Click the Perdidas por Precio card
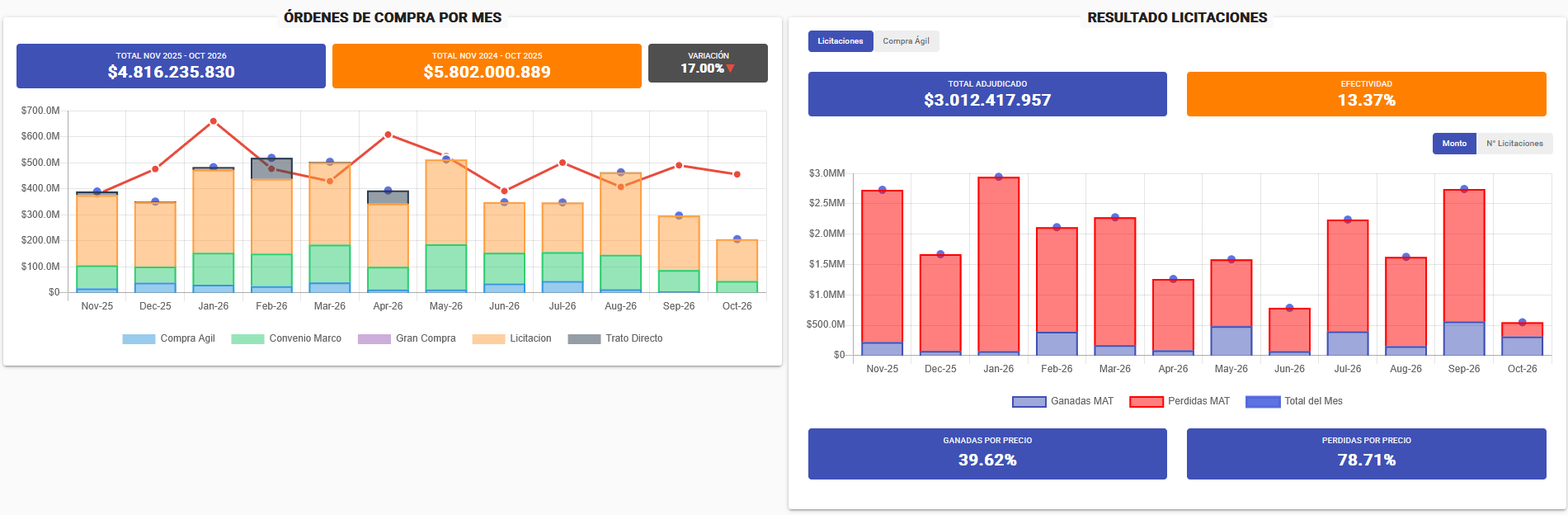The image size is (1568, 515). 1366,454
